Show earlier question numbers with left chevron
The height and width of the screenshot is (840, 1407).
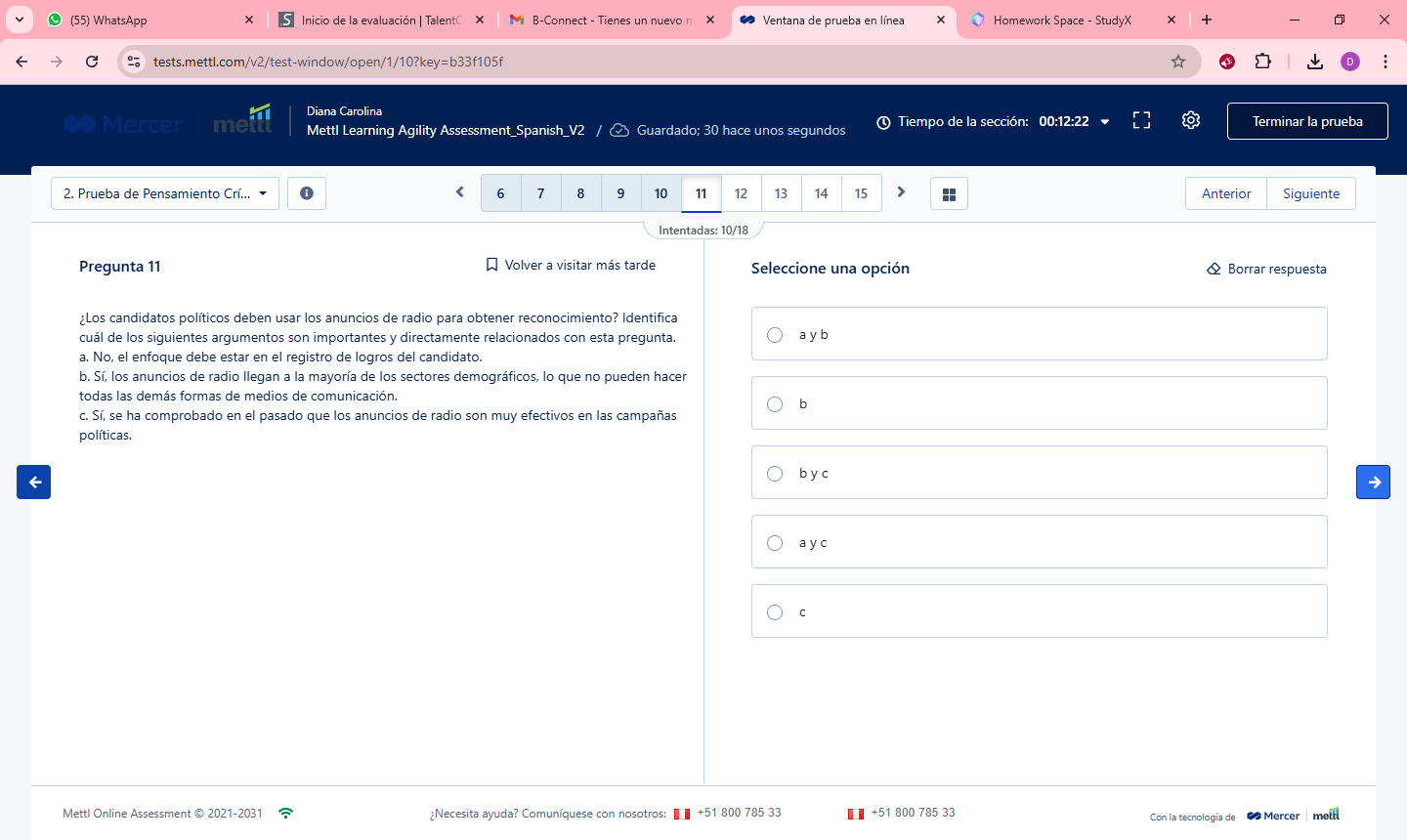tap(460, 192)
